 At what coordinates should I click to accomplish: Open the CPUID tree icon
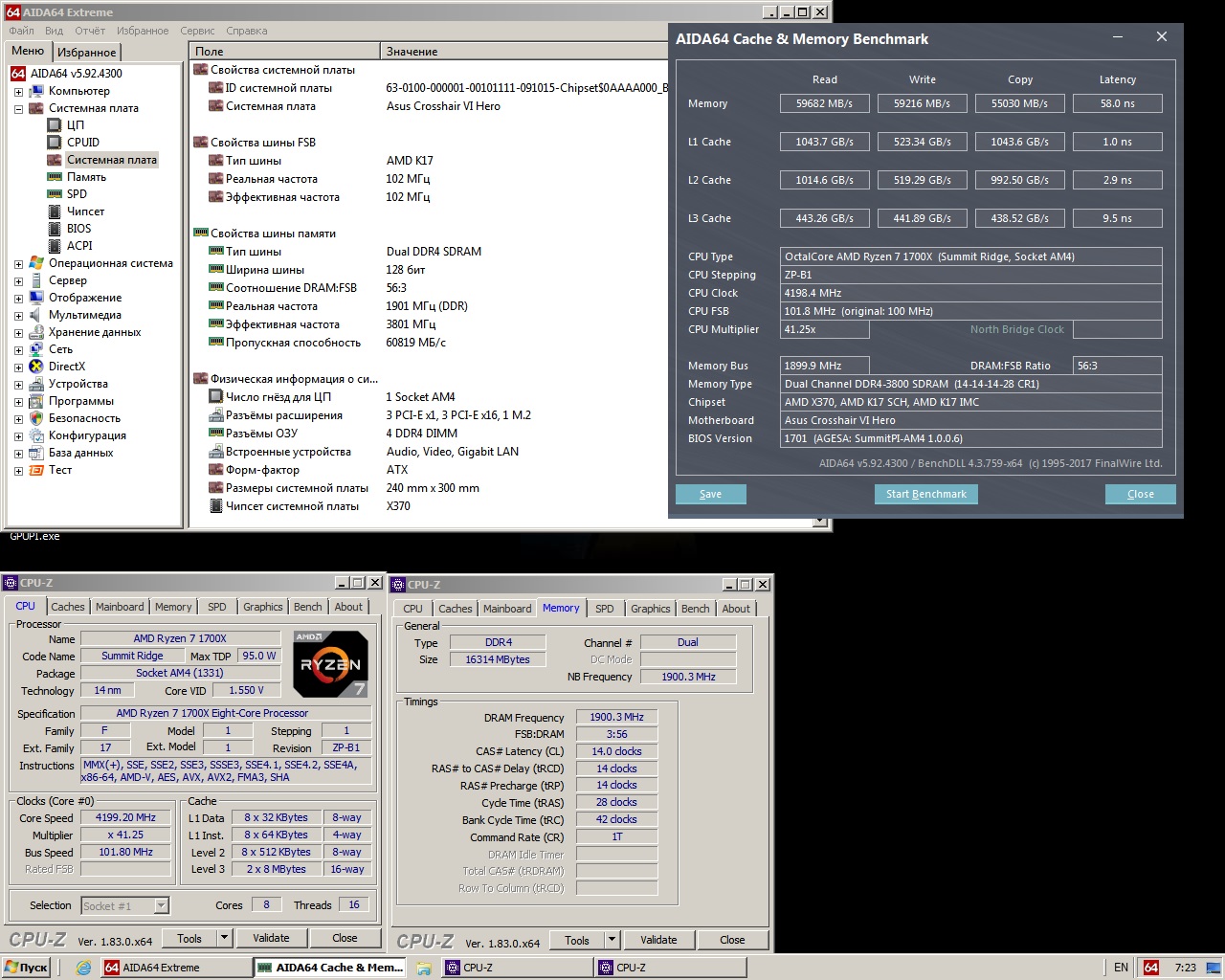56,143
